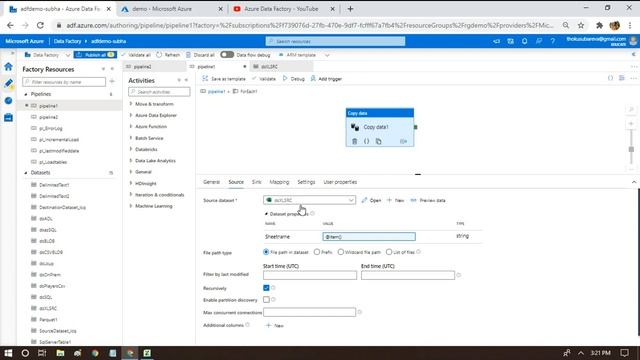The image size is (640, 360).
Task: Click the Sheetname value input field
Action: click(x=369, y=236)
